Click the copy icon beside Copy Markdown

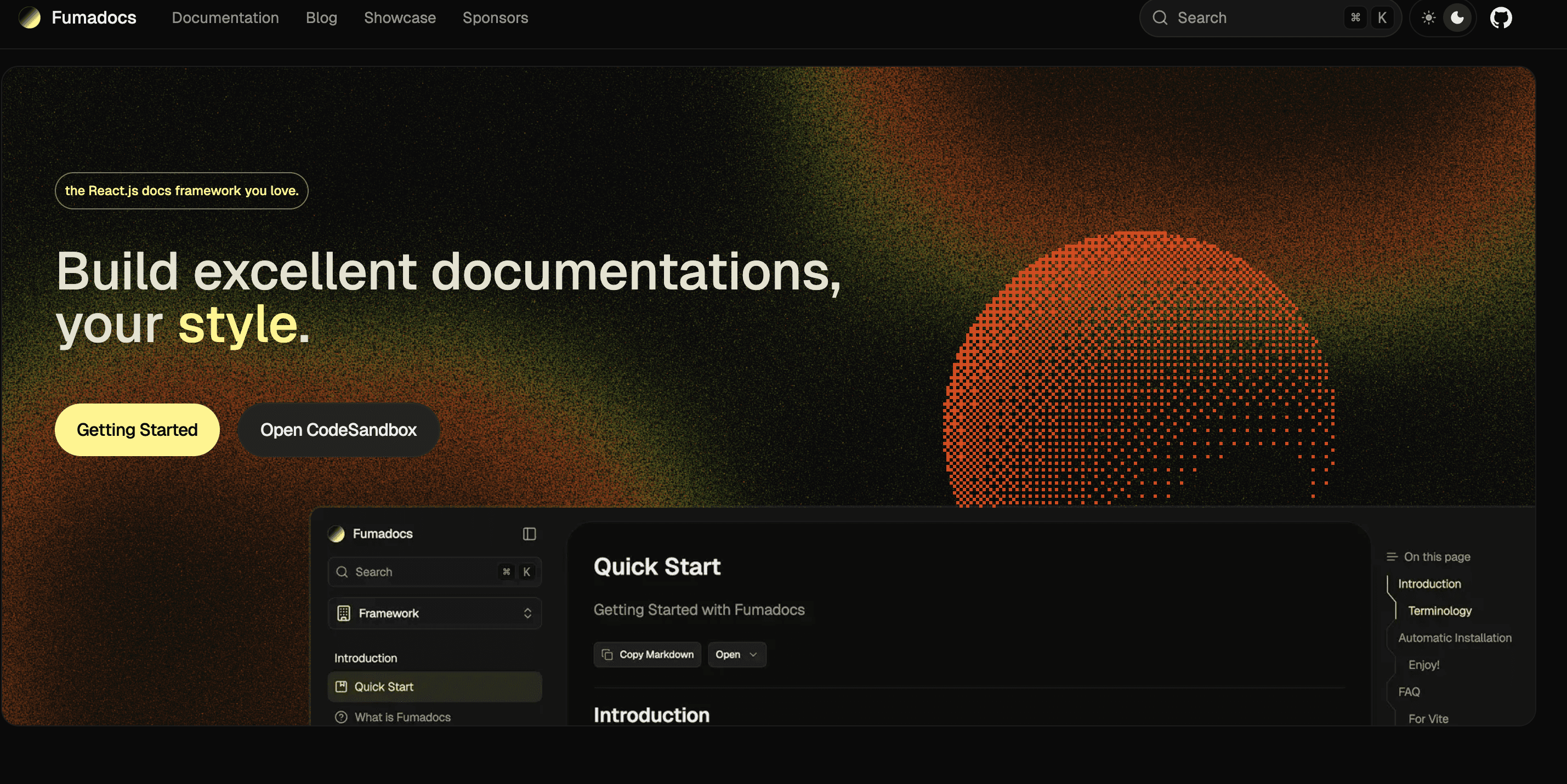(x=606, y=655)
